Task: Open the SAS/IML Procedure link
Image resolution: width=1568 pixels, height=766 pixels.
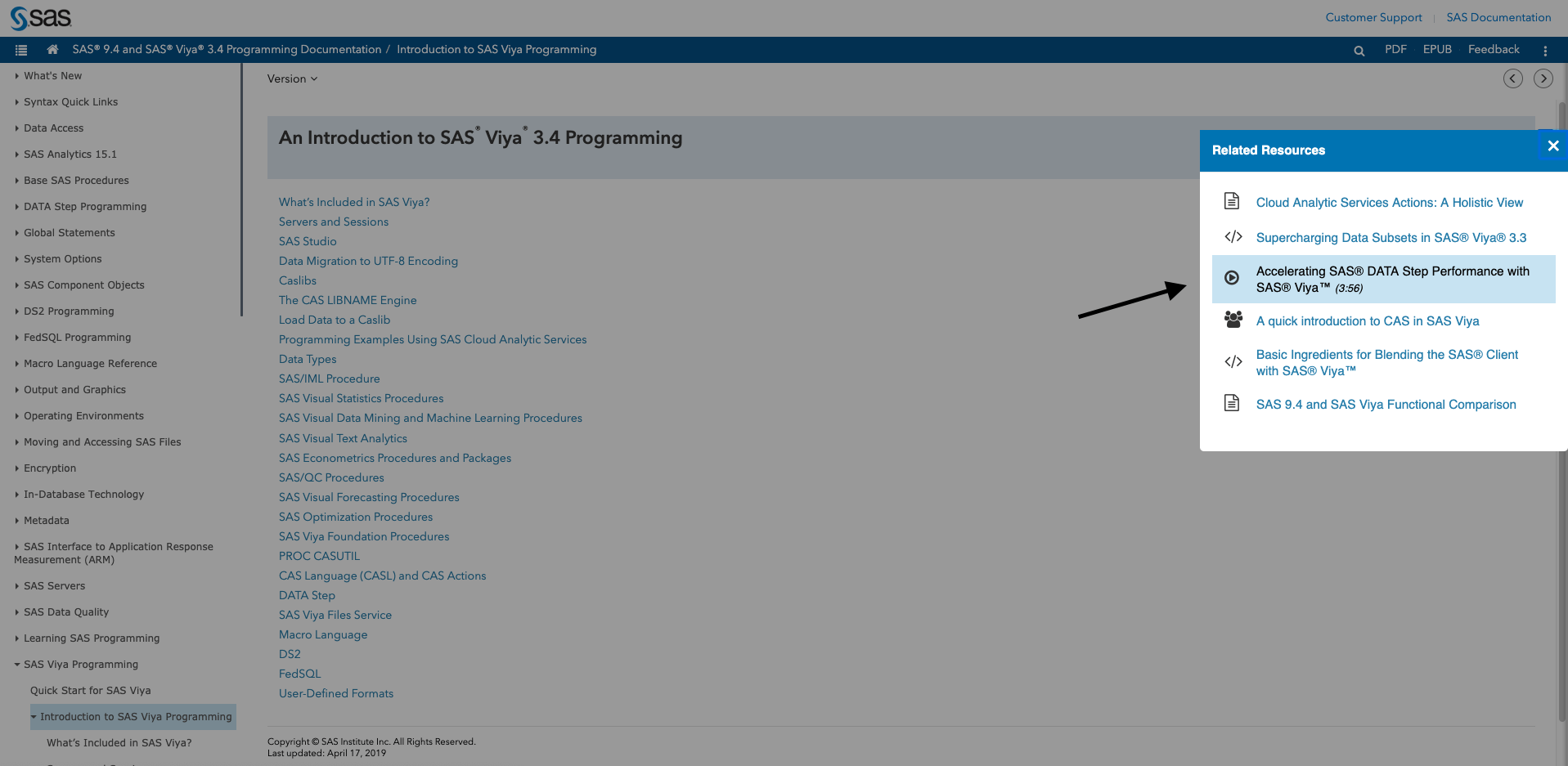Action: pyautogui.click(x=330, y=379)
